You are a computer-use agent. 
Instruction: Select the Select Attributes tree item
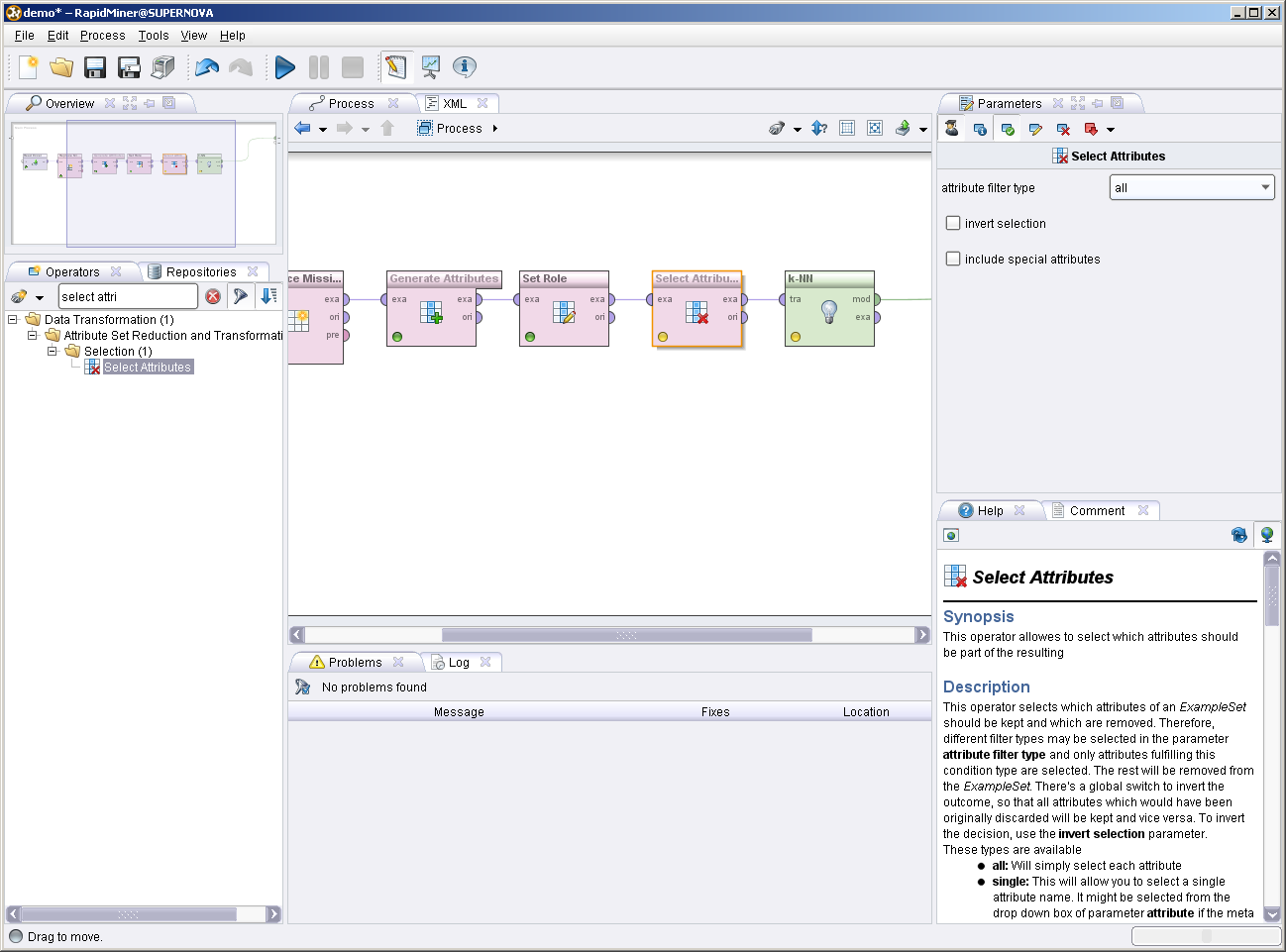pos(148,367)
